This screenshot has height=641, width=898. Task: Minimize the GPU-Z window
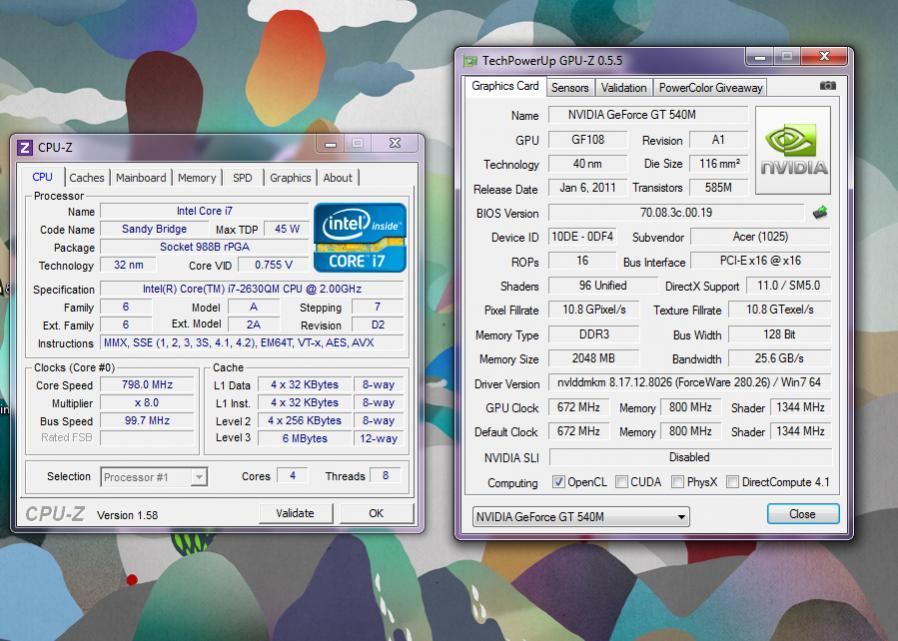click(760, 57)
